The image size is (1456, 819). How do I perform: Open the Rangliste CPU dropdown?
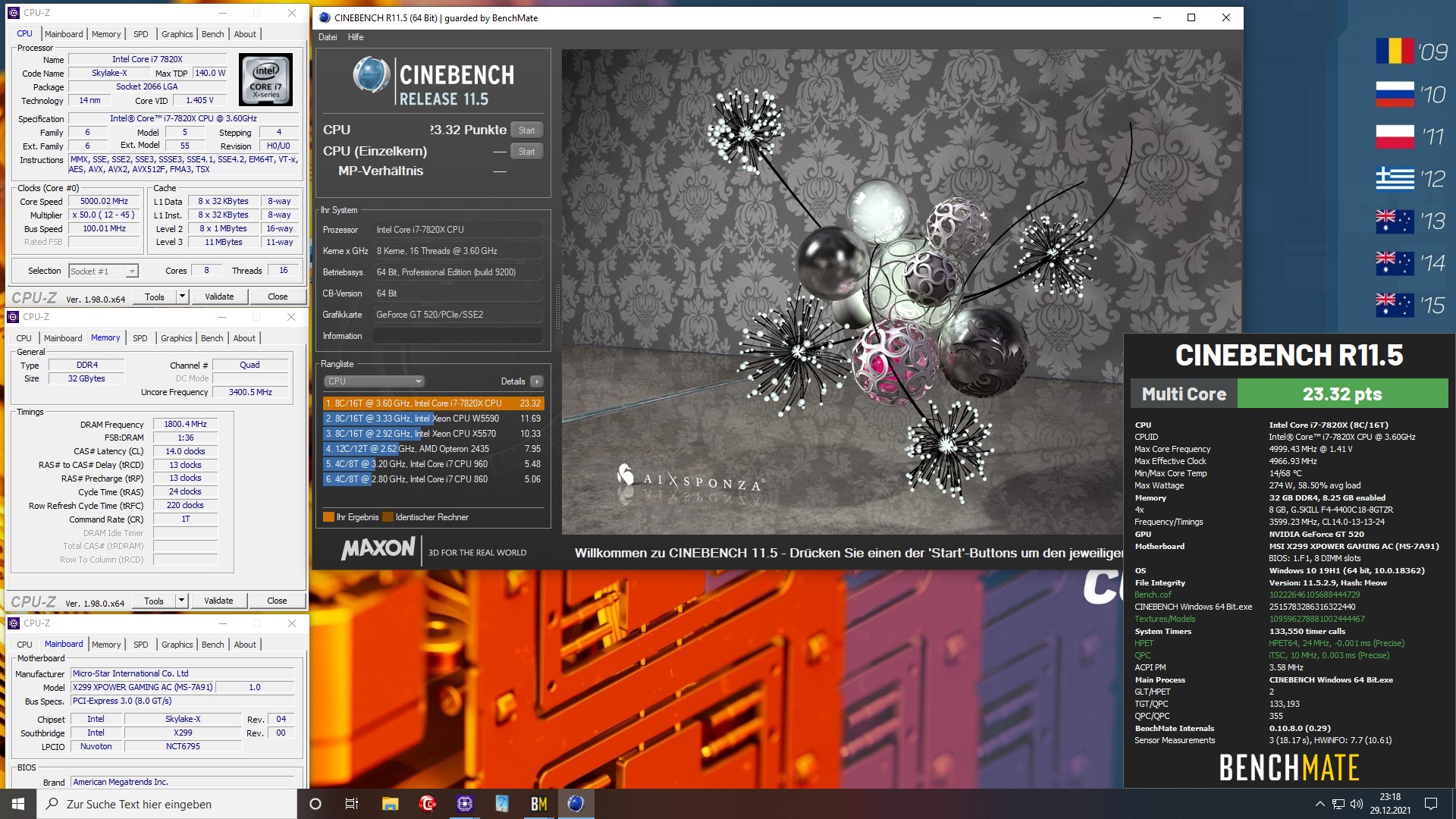click(x=374, y=381)
